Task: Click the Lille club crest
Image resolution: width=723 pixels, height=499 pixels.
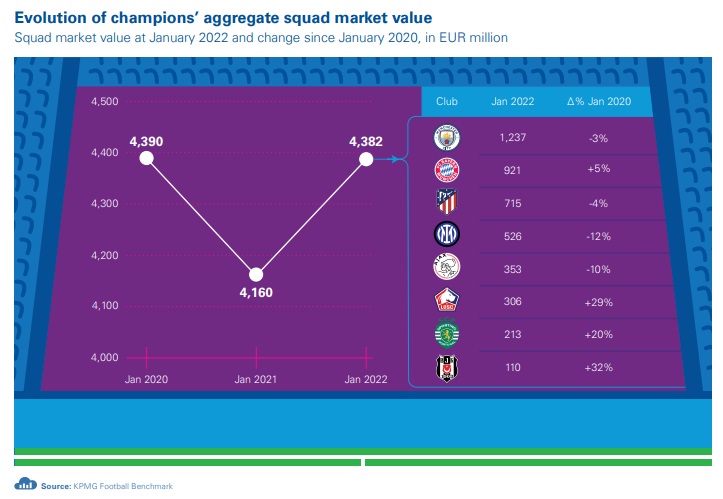Action: (446, 302)
